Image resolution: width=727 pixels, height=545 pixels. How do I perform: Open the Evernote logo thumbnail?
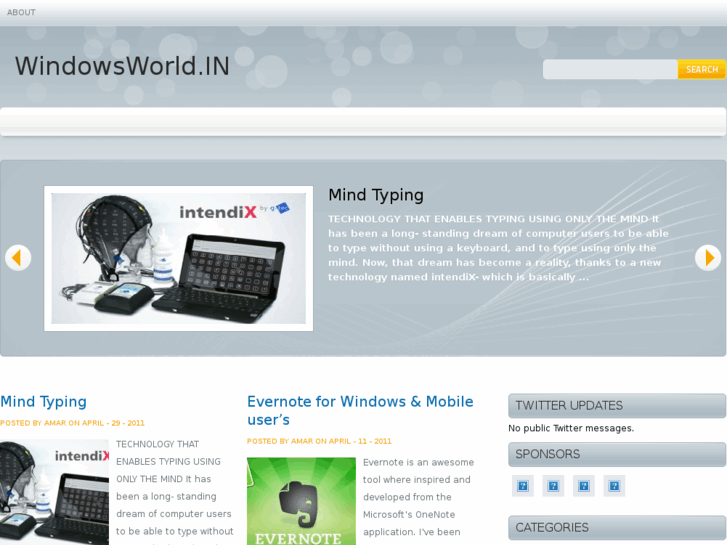click(x=301, y=501)
